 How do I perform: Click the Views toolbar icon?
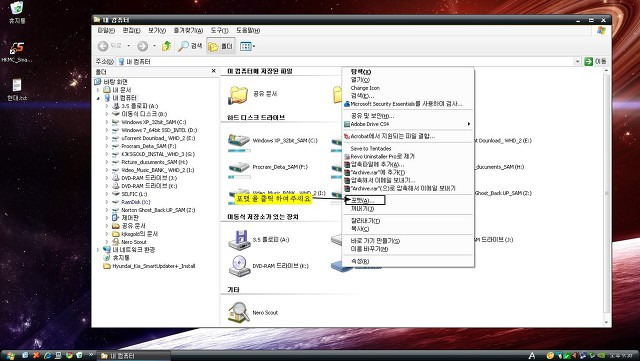point(246,46)
